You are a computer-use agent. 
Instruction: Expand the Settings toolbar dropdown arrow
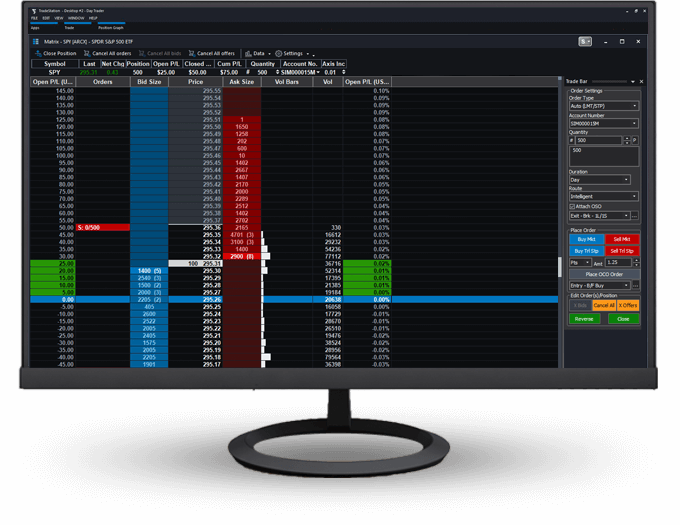click(x=308, y=54)
